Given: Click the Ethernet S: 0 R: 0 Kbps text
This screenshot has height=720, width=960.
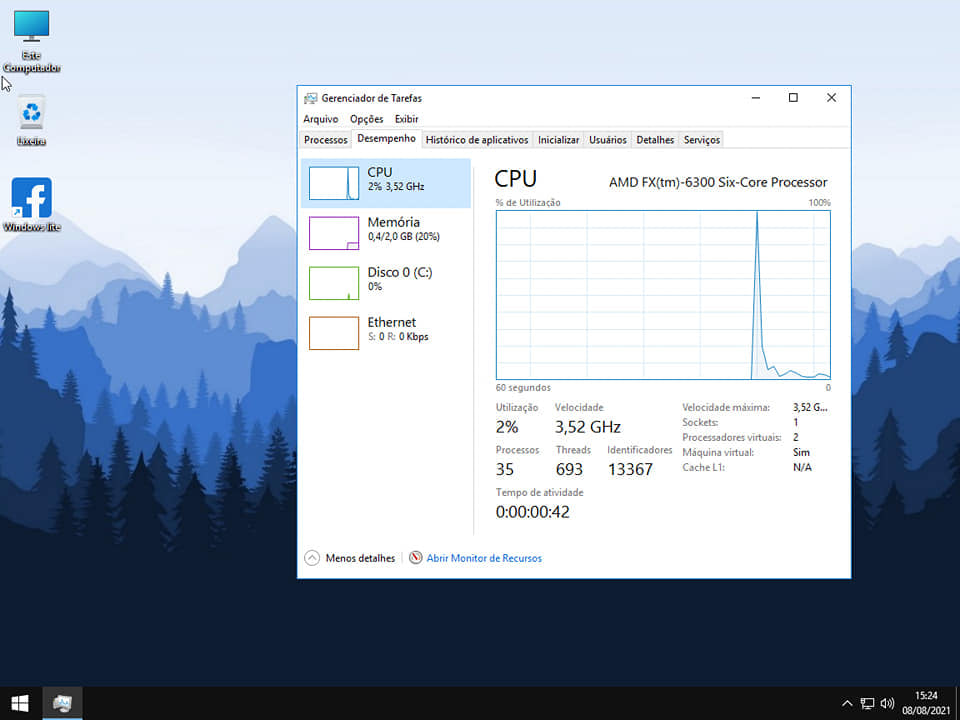Looking at the screenshot, I should point(398,337).
